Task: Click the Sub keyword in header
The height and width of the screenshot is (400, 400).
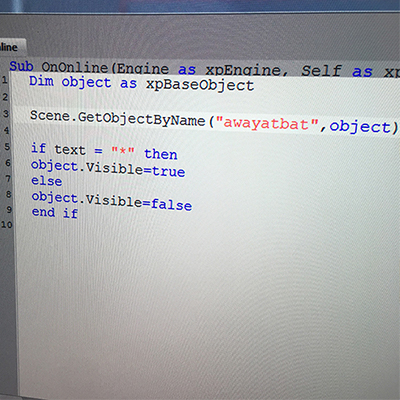Action: (x=21, y=66)
